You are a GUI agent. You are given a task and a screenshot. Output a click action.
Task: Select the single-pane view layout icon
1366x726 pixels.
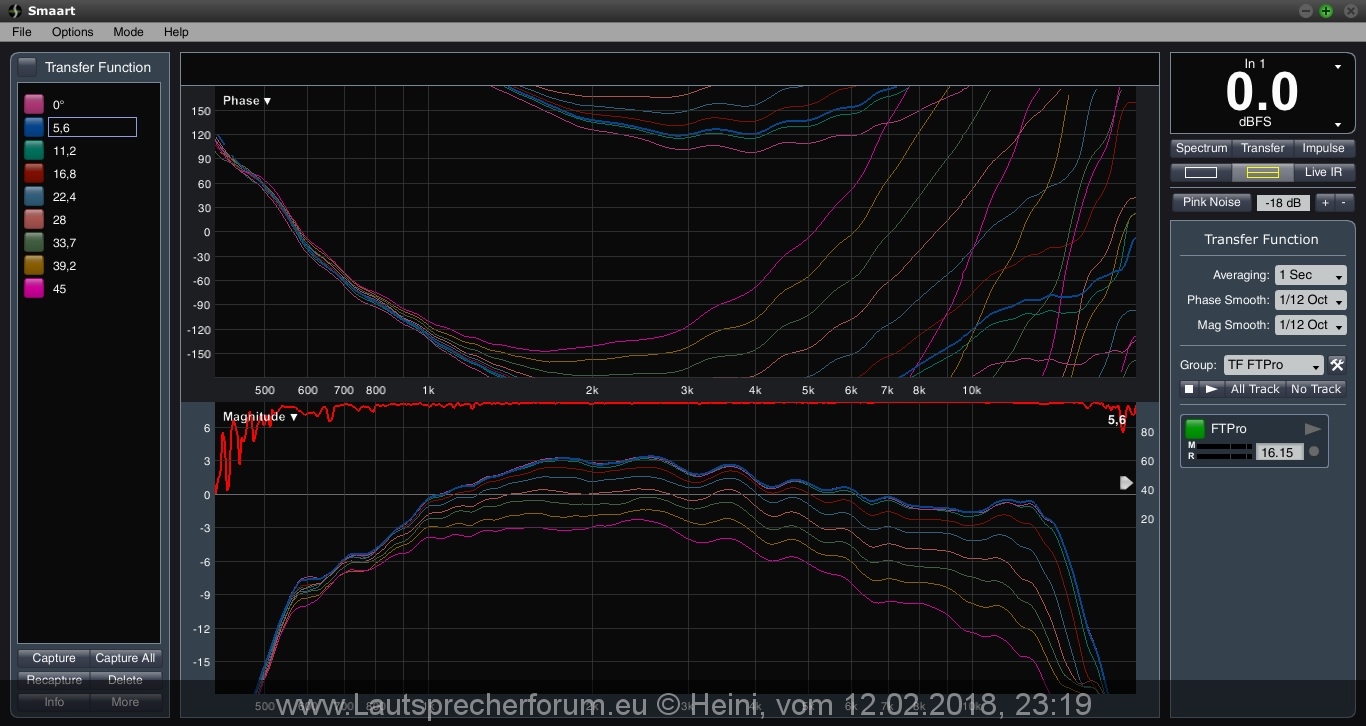[x=1201, y=172]
